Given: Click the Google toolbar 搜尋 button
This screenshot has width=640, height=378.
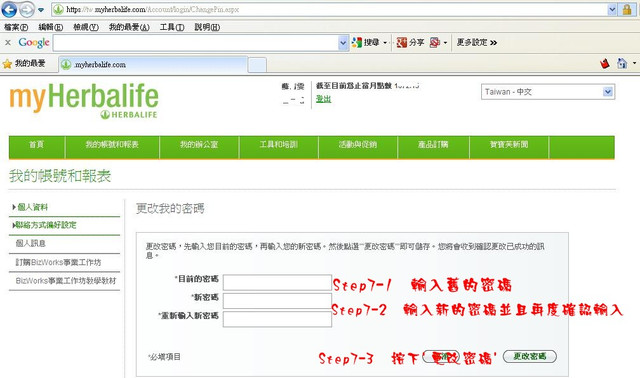Looking at the screenshot, I should pos(366,42).
